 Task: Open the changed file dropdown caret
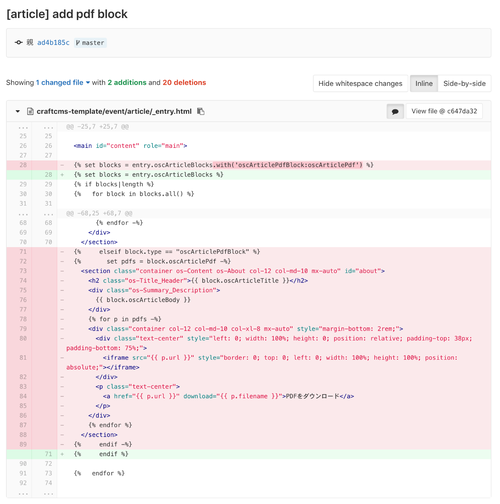(88, 82)
